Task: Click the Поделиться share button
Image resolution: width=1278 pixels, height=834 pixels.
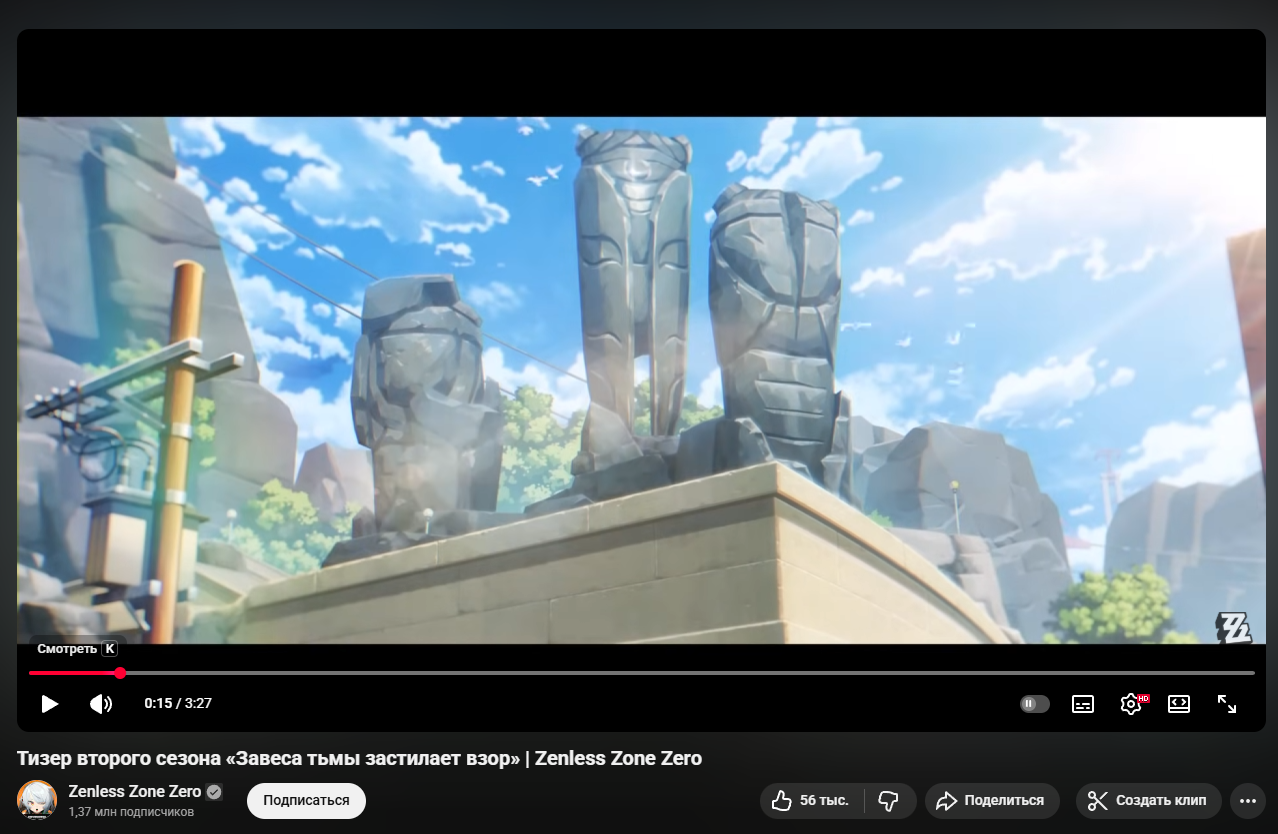Action: click(x=992, y=801)
